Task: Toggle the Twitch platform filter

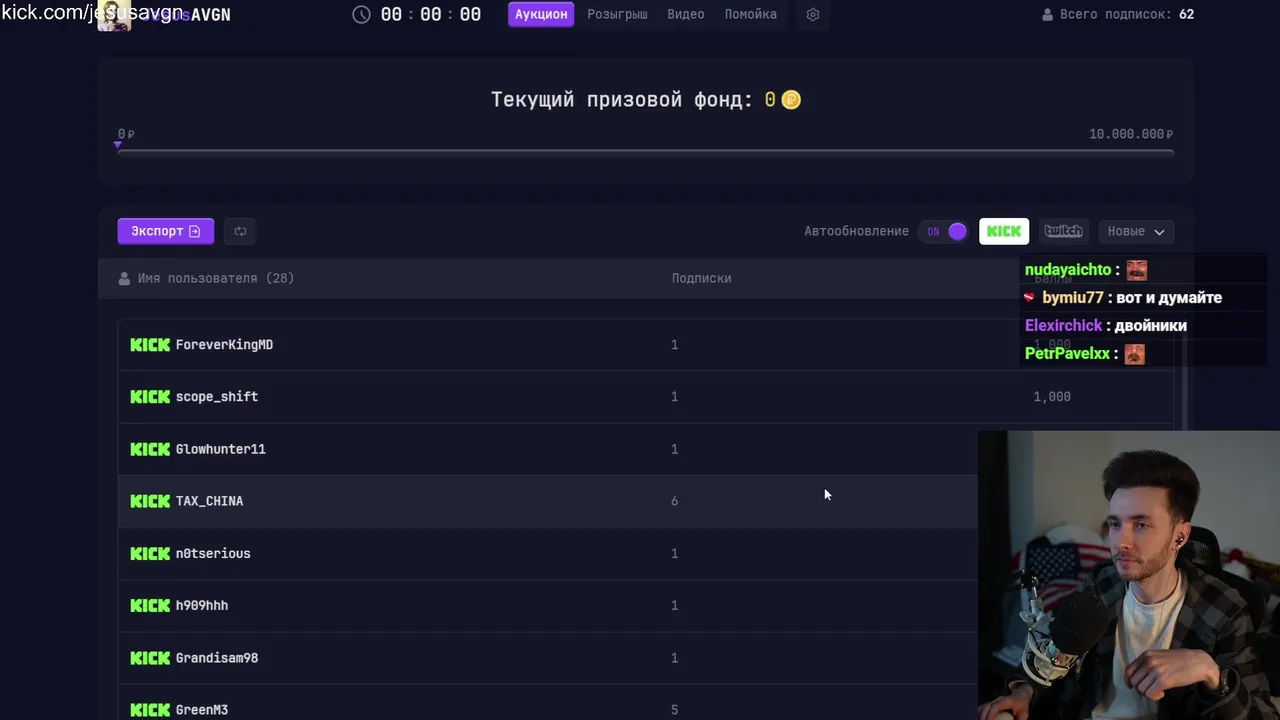Action: click(1063, 231)
